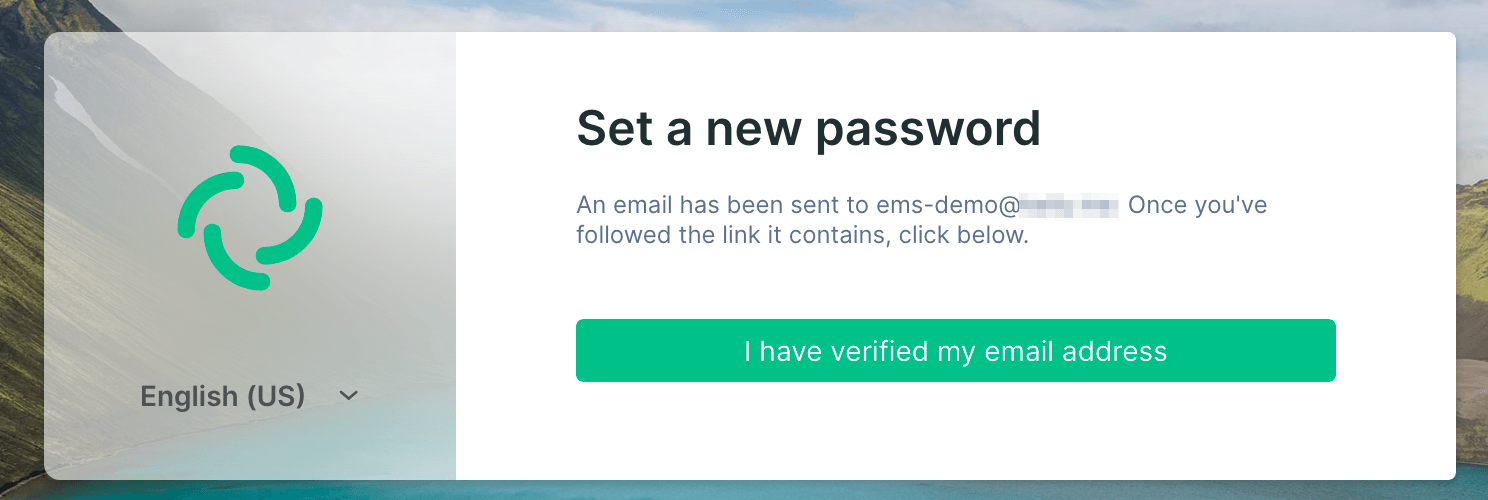Open the English (US) language selector
Screen dimensions: 1488x500
tap(250, 396)
